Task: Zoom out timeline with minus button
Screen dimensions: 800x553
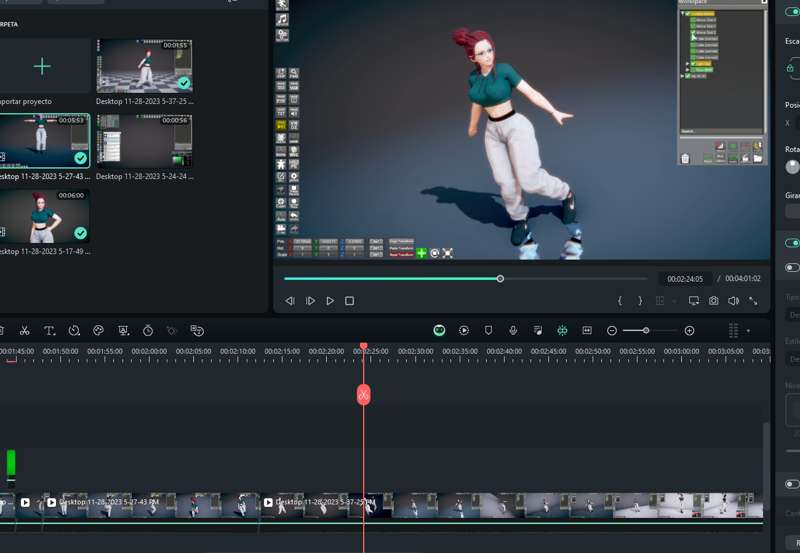Action: pos(612,331)
